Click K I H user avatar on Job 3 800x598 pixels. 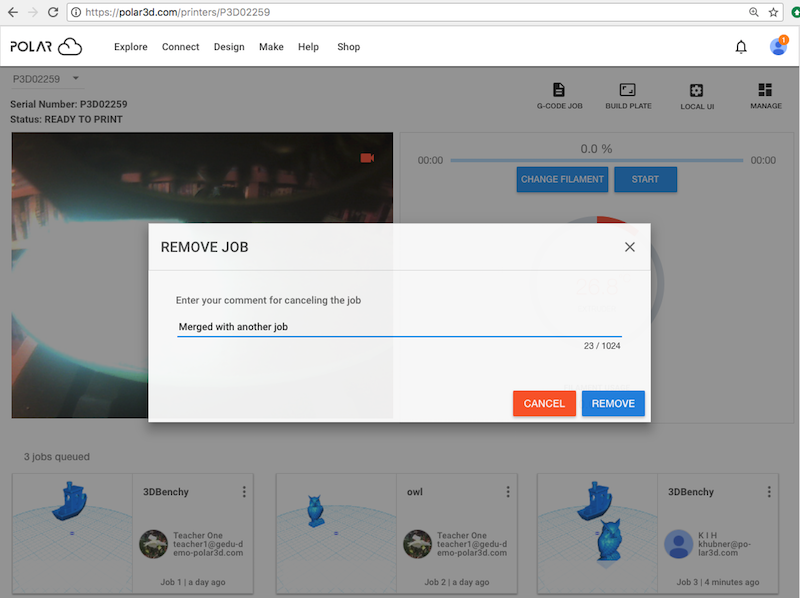(x=679, y=544)
